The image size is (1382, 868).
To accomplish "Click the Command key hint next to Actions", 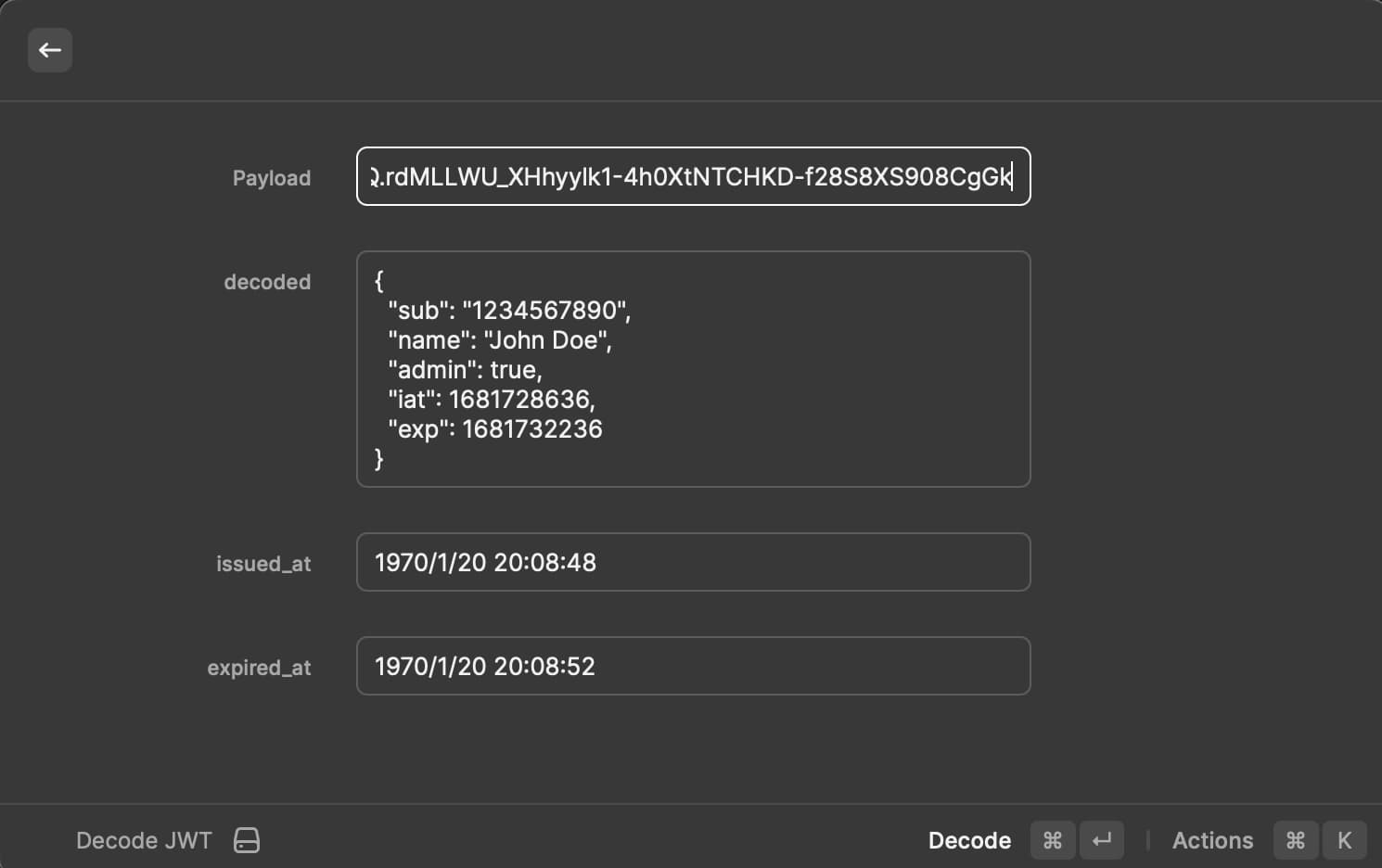I will 1296,840.
